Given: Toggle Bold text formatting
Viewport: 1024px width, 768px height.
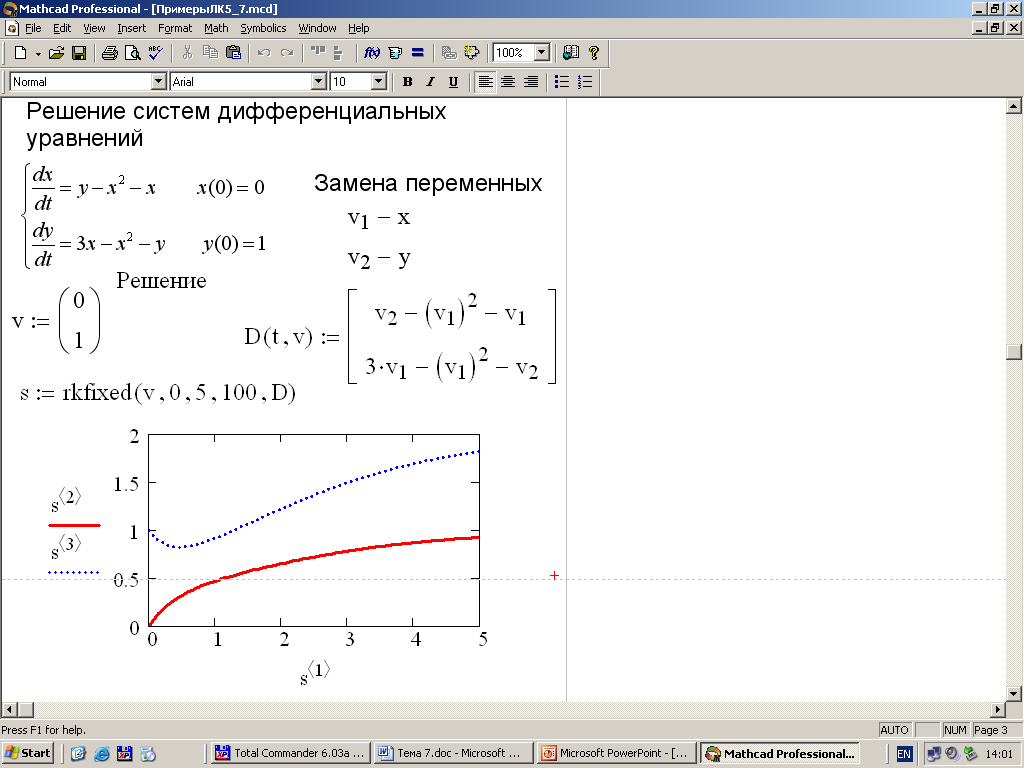Looking at the screenshot, I should point(407,82).
